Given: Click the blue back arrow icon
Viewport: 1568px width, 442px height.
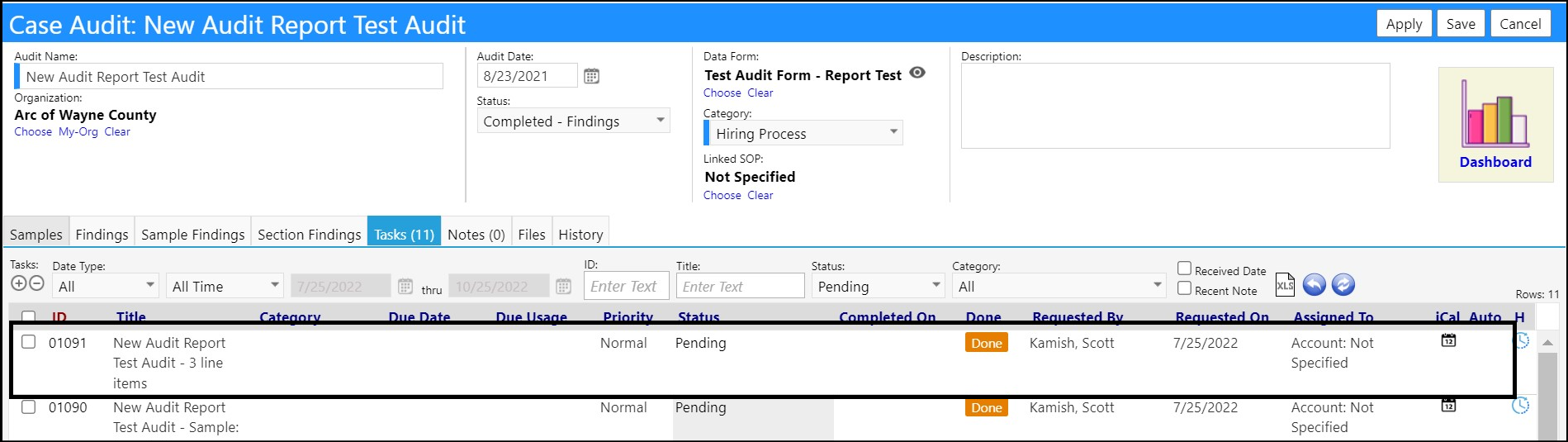Looking at the screenshot, I should pyautogui.click(x=1315, y=285).
